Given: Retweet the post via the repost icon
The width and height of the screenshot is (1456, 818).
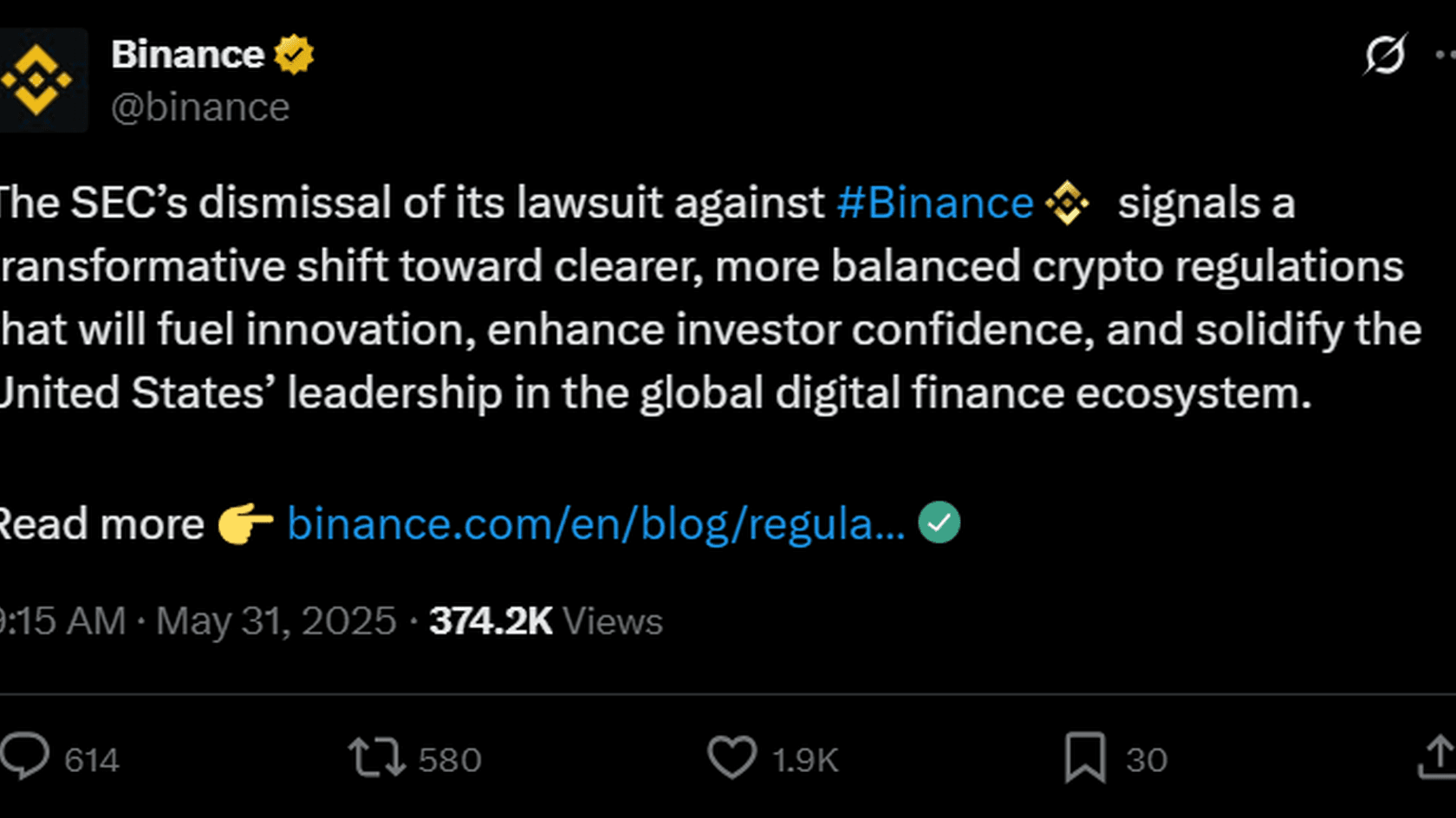Looking at the screenshot, I should click(379, 758).
